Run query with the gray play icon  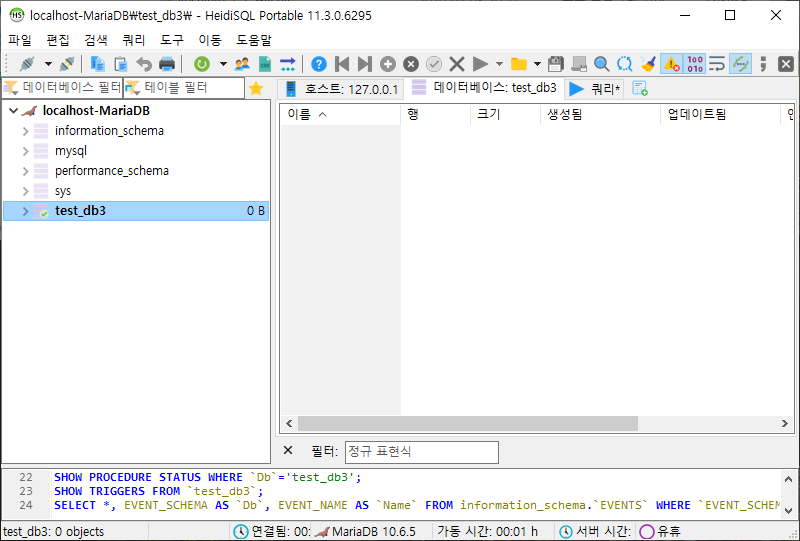click(480, 64)
